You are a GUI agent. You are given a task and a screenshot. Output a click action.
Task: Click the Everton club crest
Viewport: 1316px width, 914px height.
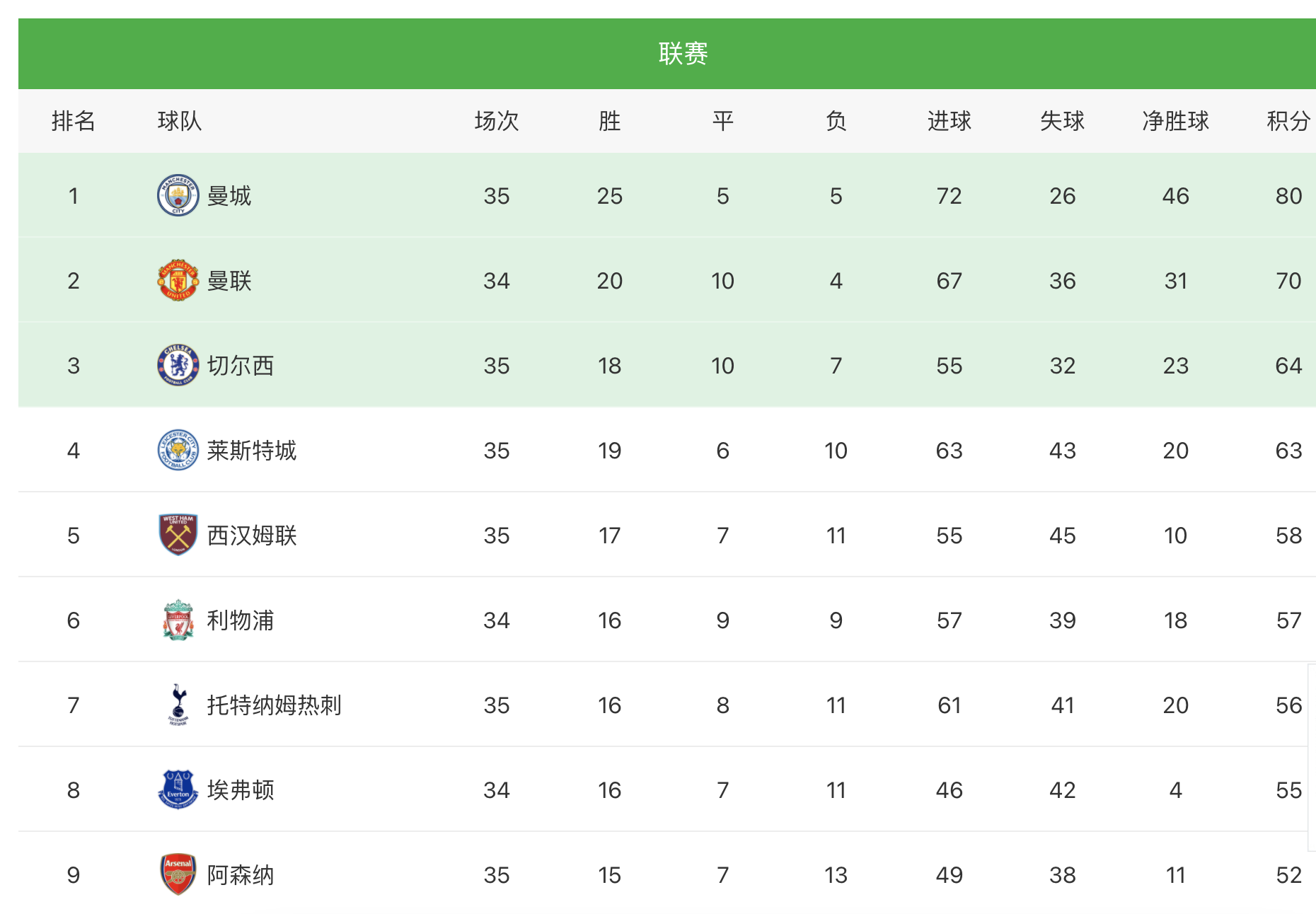tap(178, 789)
